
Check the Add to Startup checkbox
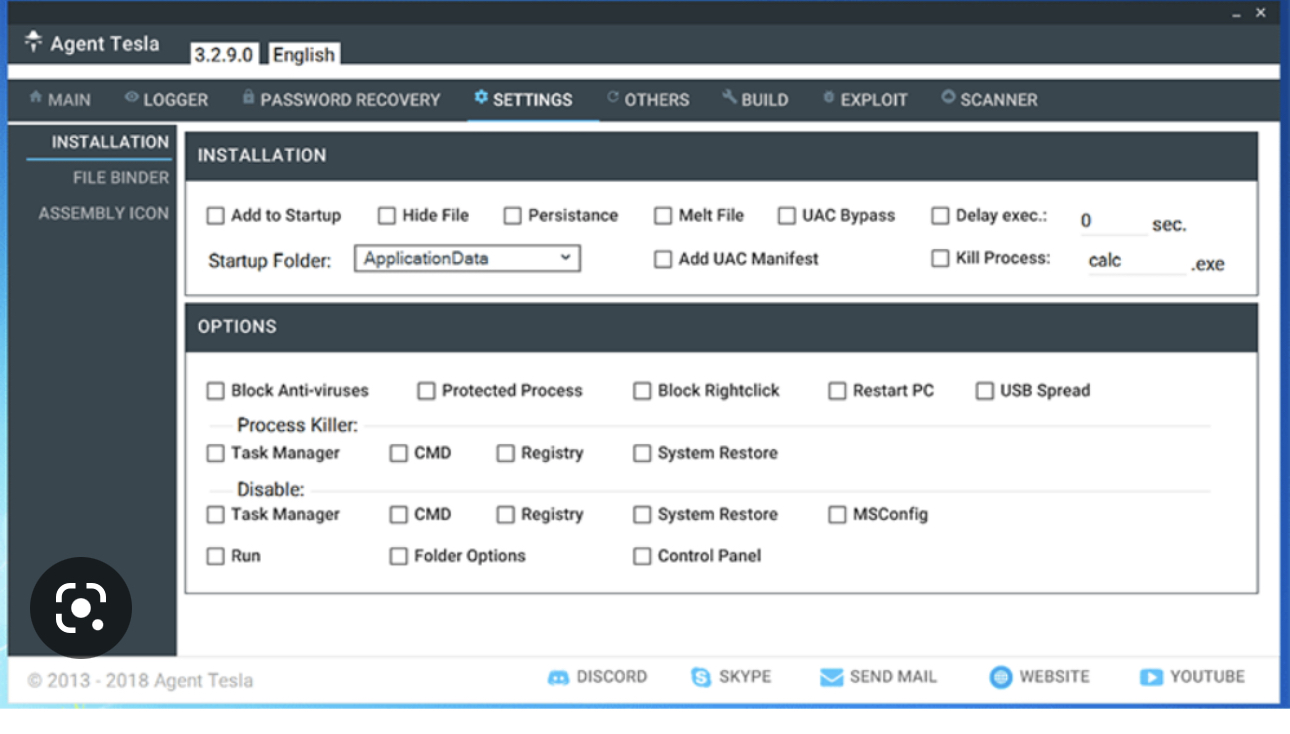pyautogui.click(x=215, y=216)
